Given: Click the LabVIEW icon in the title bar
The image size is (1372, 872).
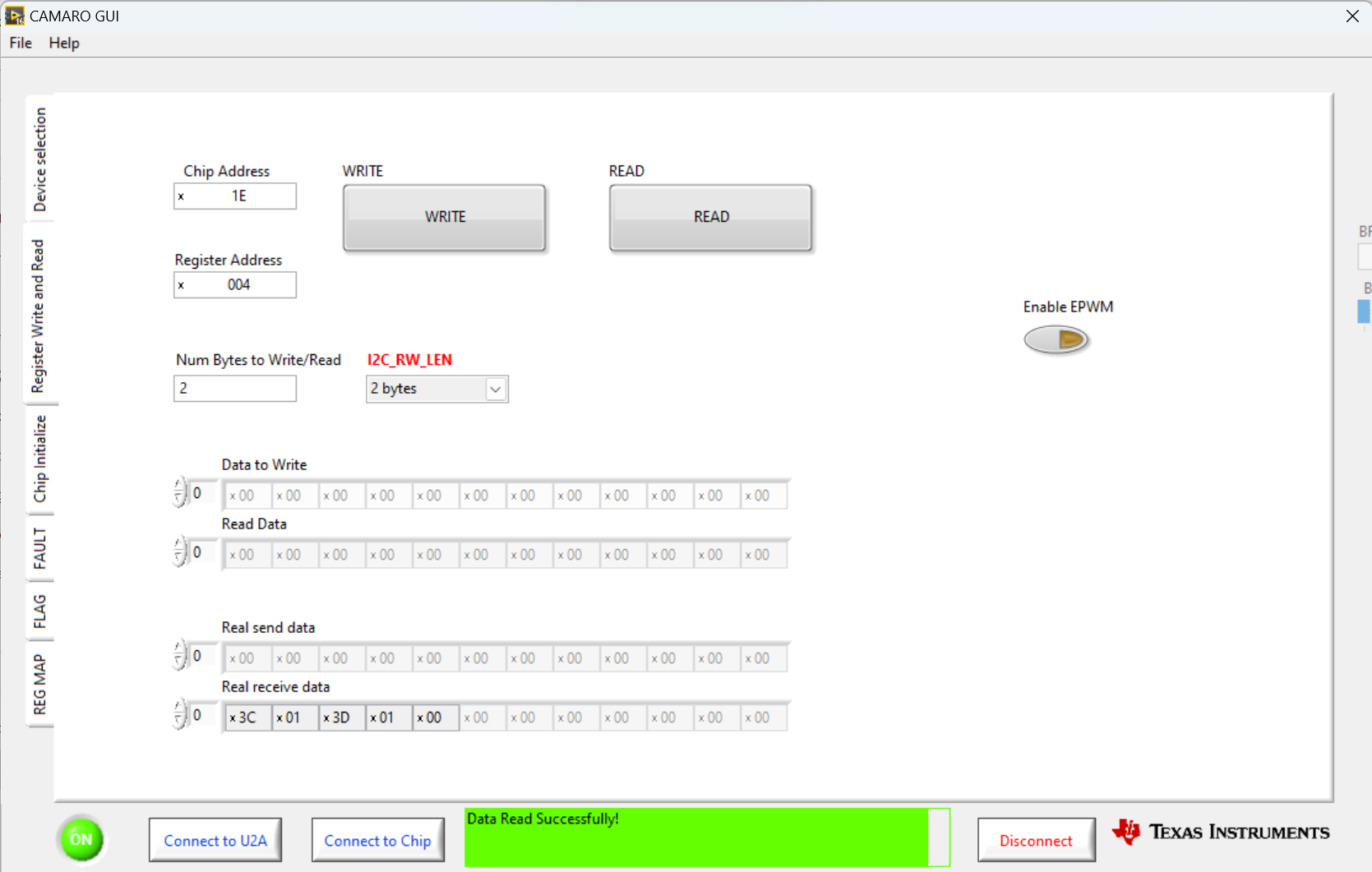Looking at the screenshot, I should 14,16.
